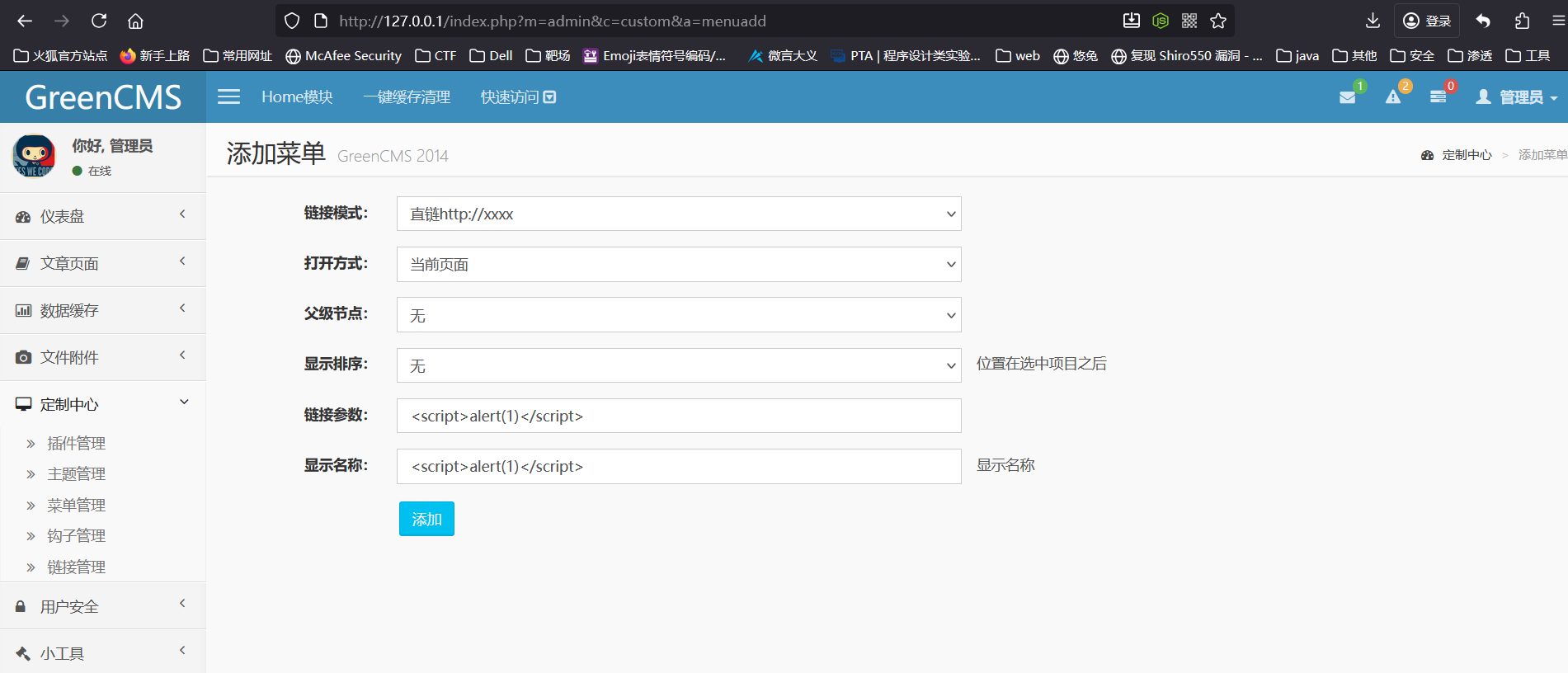Bookmark this page with the star icon
1568x673 pixels.
click(1218, 21)
